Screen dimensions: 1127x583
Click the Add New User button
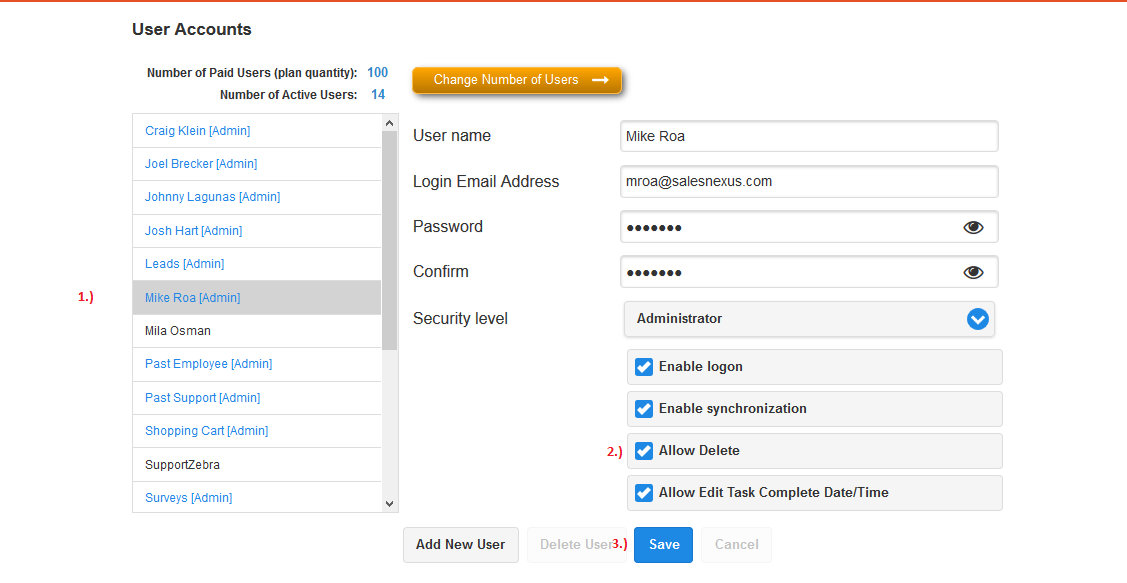click(x=460, y=545)
